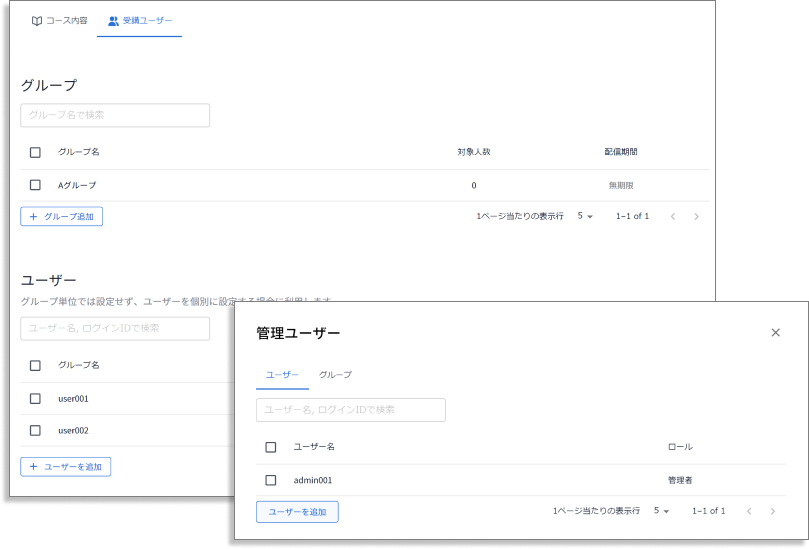Image resolution: width=809 pixels, height=549 pixels.
Task: Switch to the 受講ユーザー tab
Action: tap(139, 20)
